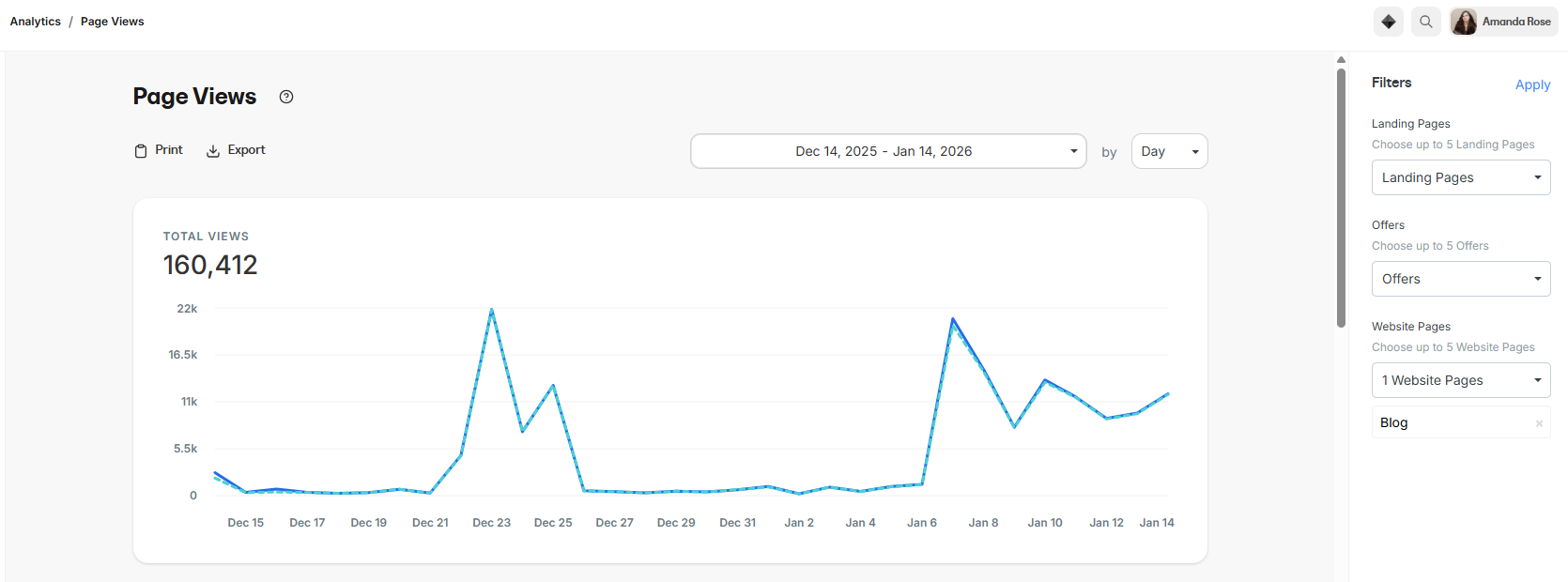Screen dimensions: 1568x582
Task: Click the Jan 10 axis label
Action: point(1045,523)
